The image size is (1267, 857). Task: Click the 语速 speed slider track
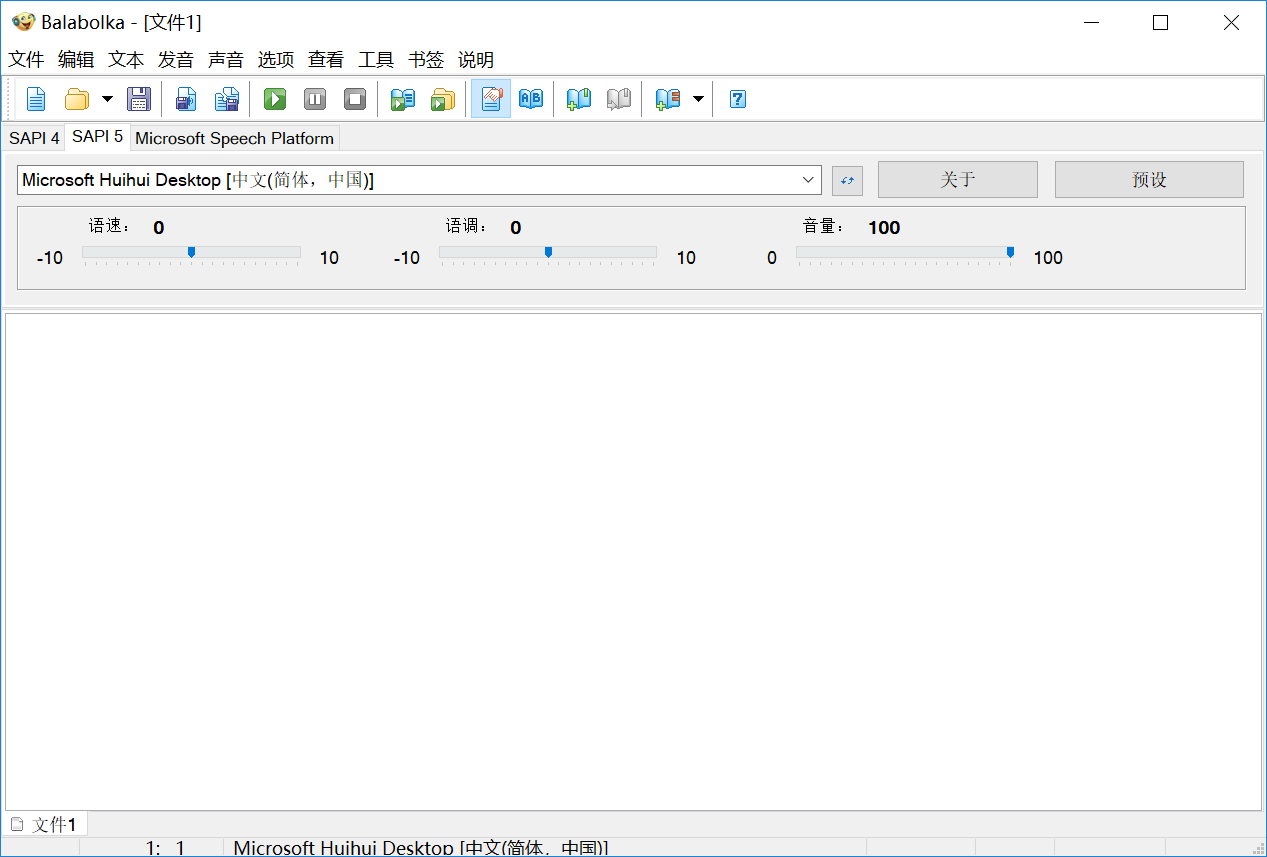(191, 253)
